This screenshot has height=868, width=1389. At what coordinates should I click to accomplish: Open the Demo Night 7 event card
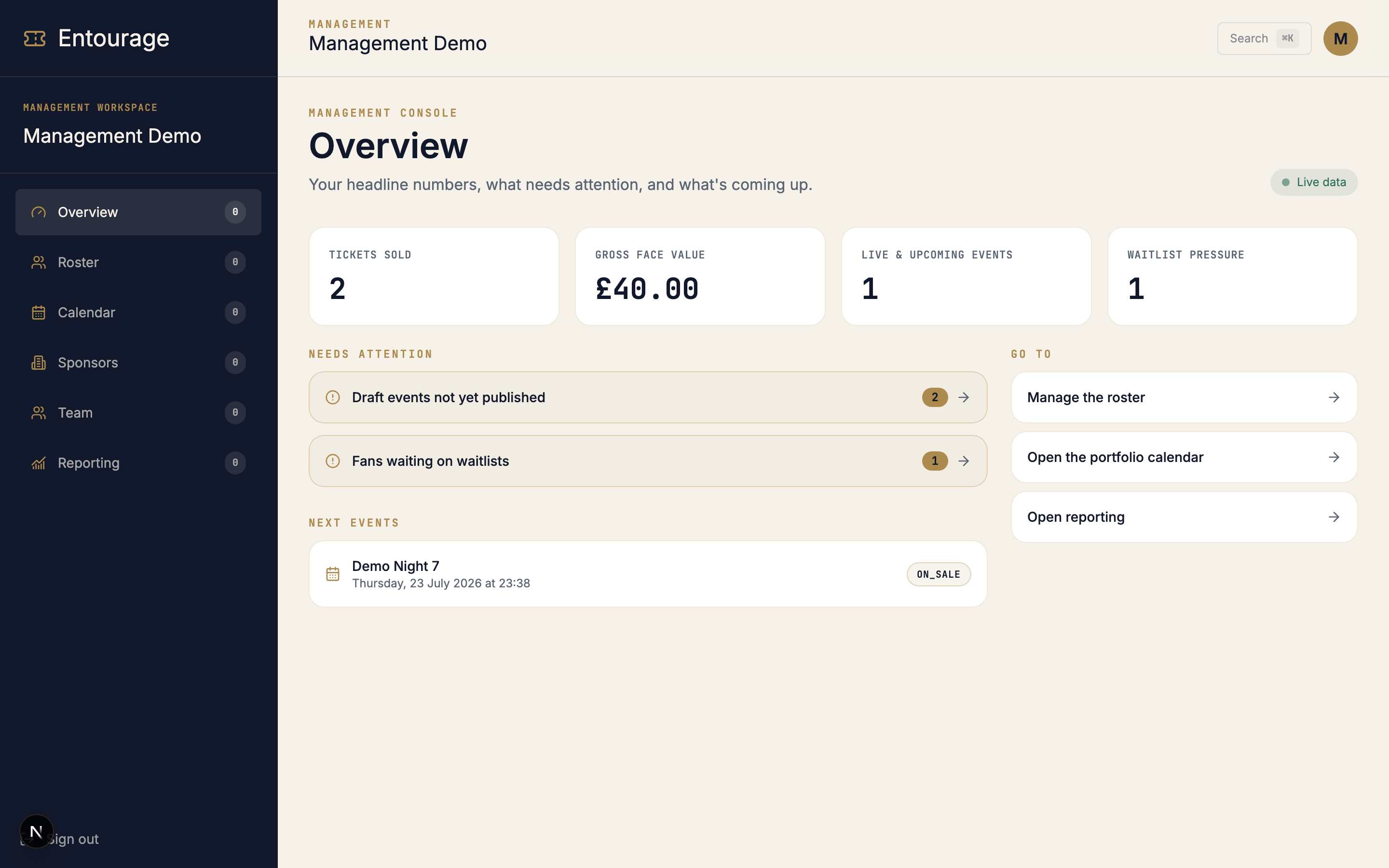tap(648, 574)
